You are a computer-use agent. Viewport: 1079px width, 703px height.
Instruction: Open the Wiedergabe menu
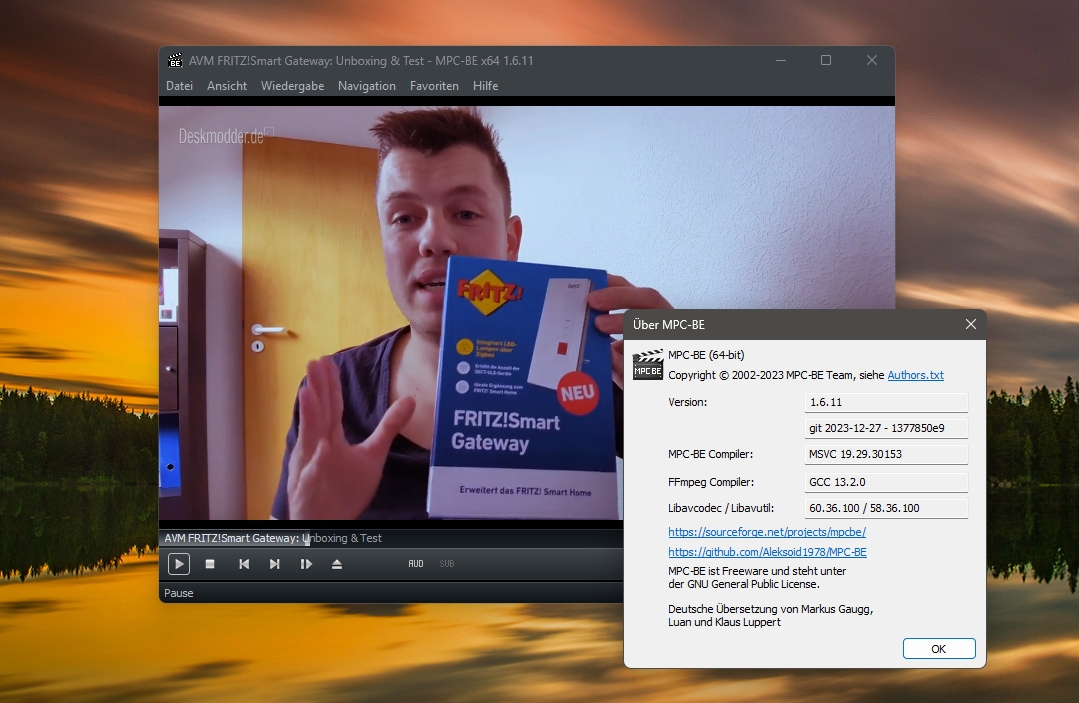(292, 86)
